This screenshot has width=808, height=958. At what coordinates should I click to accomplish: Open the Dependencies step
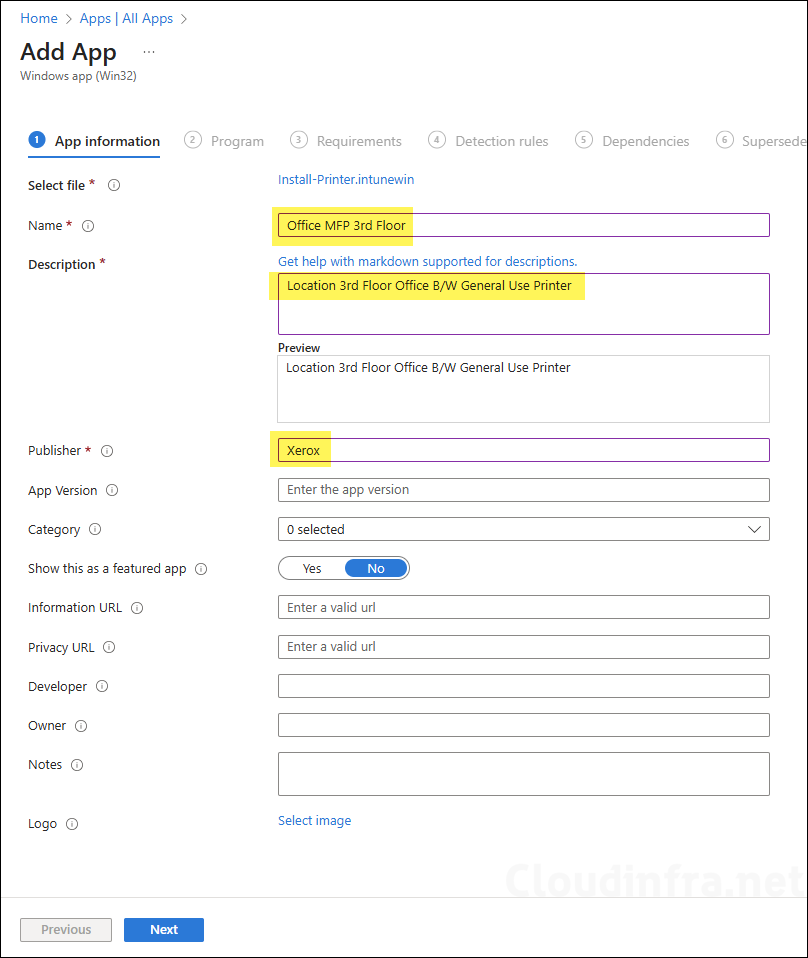click(644, 140)
